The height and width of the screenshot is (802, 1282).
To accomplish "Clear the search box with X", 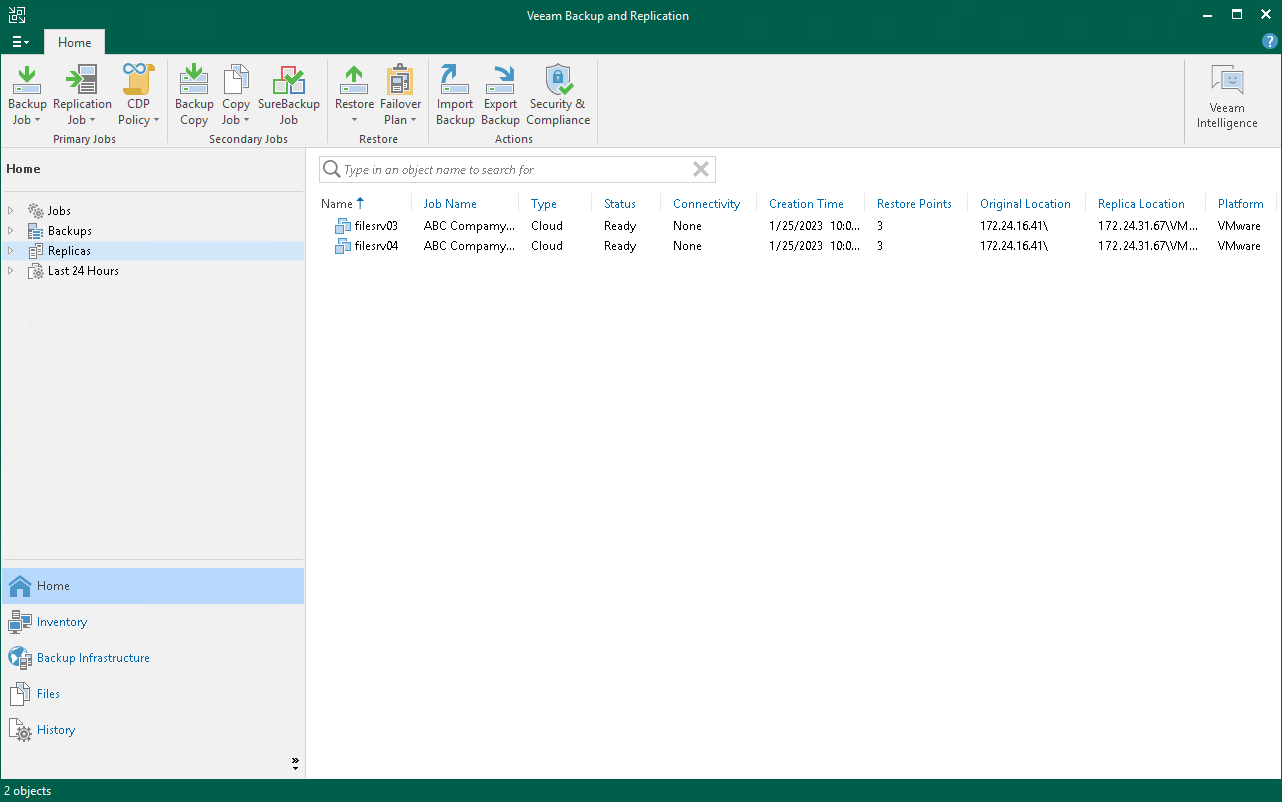I will (701, 169).
